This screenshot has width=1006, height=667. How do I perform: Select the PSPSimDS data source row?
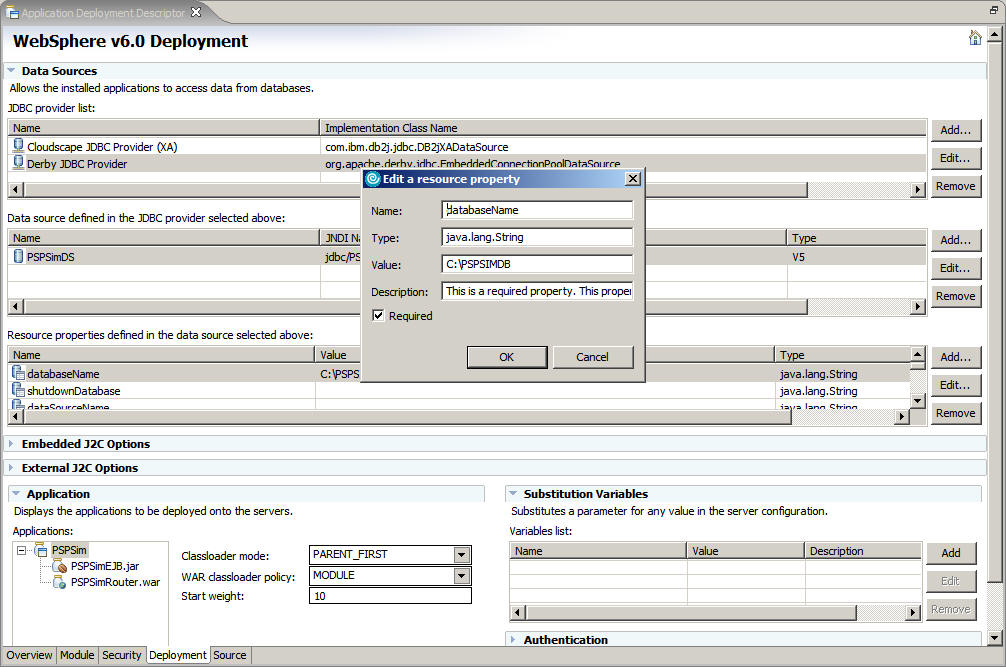[466, 257]
